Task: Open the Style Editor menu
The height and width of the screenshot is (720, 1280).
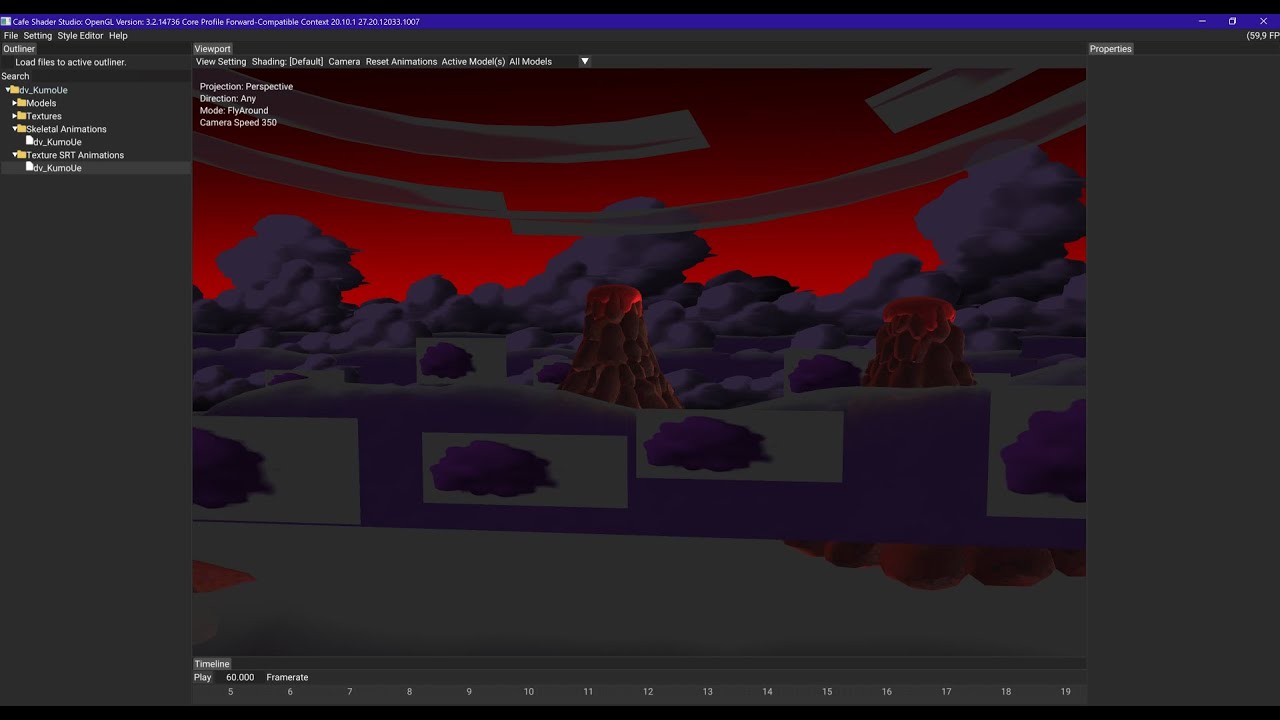Action: [80, 36]
